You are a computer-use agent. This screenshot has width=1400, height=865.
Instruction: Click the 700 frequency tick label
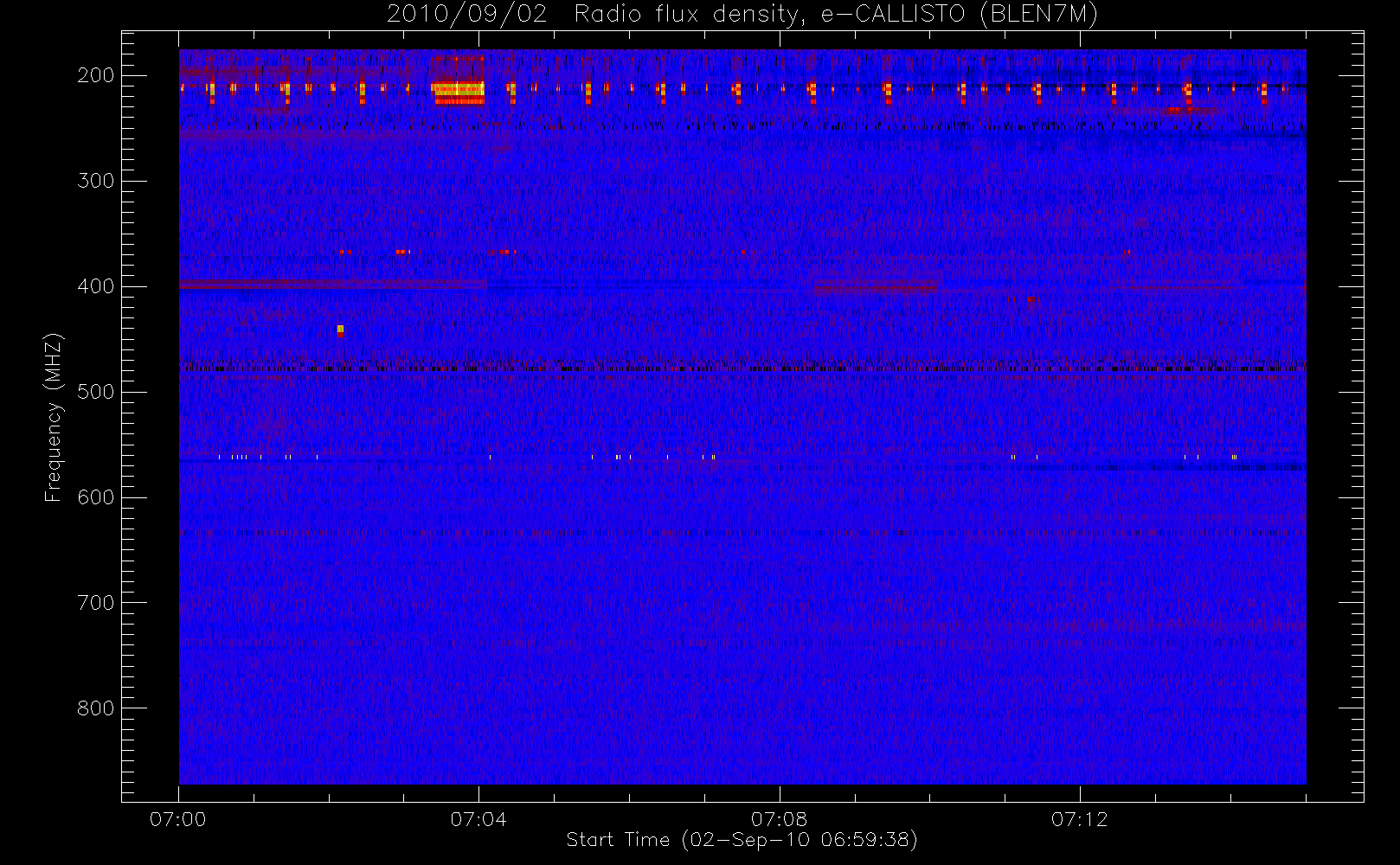point(96,603)
